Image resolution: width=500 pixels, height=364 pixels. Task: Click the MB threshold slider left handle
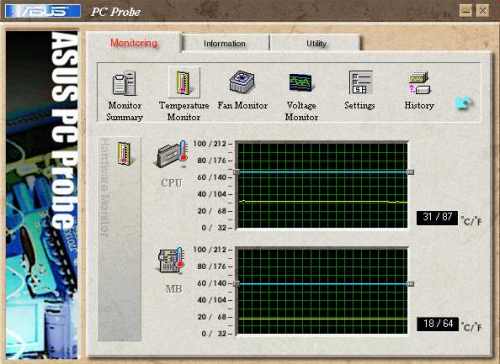[x=236, y=284]
